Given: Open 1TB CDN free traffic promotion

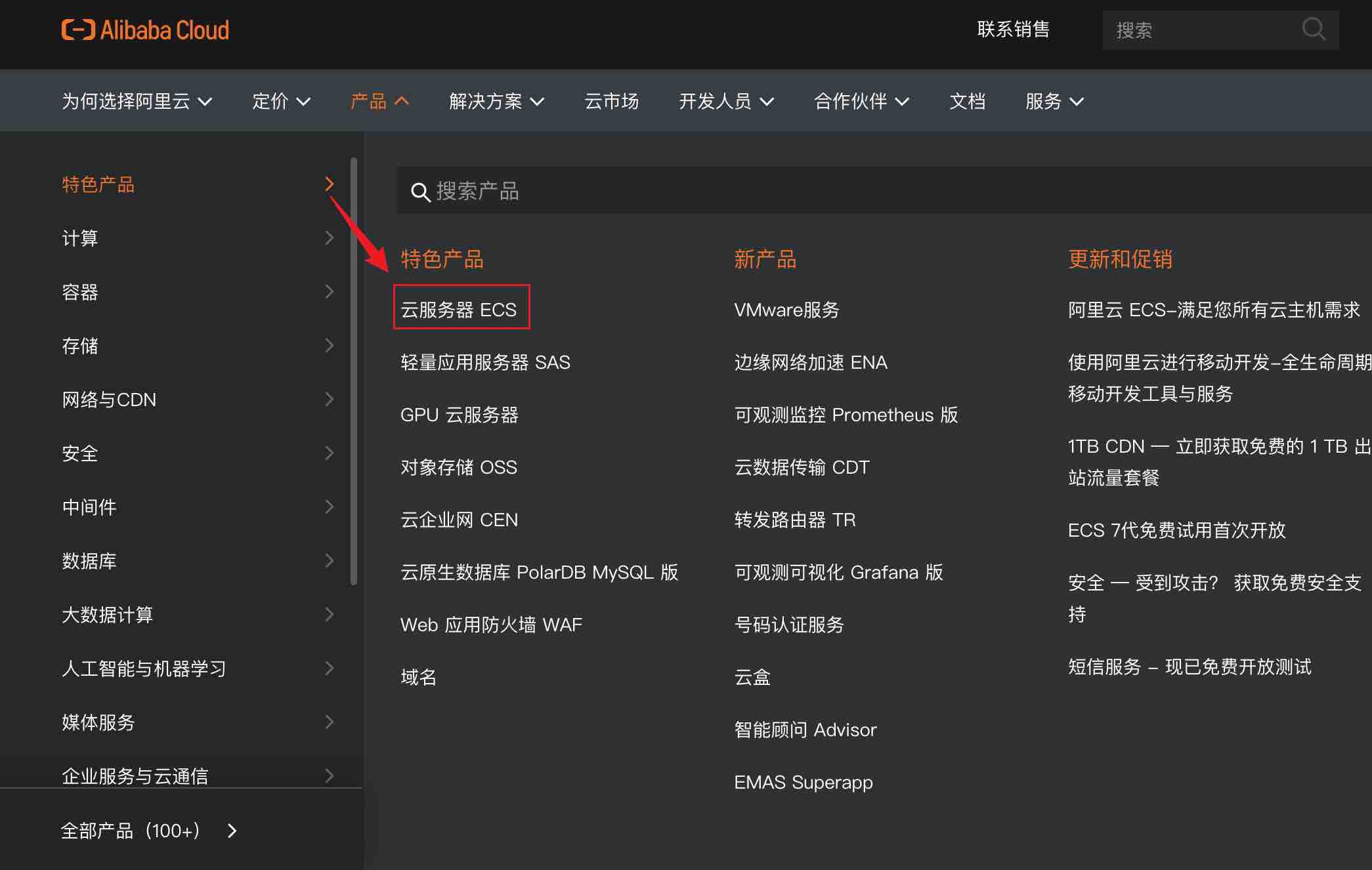Looking at the screenshot, I should pos(1219,462).
